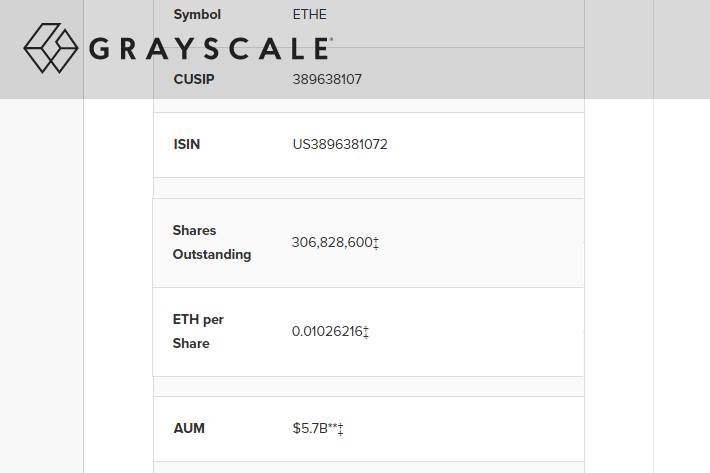This screenshot has width=710, height=473.
Task: Click the Grayscale cube logo icon
Action: tap(51, 48)
